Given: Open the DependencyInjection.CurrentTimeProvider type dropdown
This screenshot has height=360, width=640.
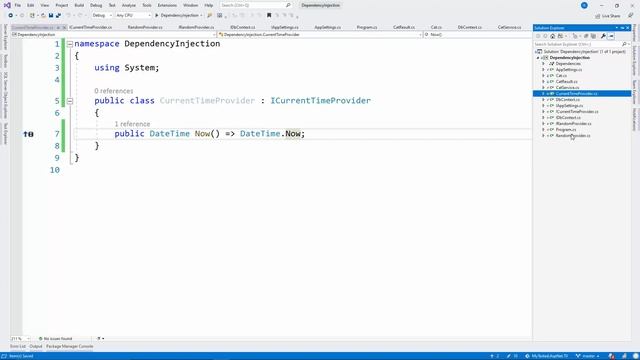Looking at the screenshot, I should tap(320, 35).
